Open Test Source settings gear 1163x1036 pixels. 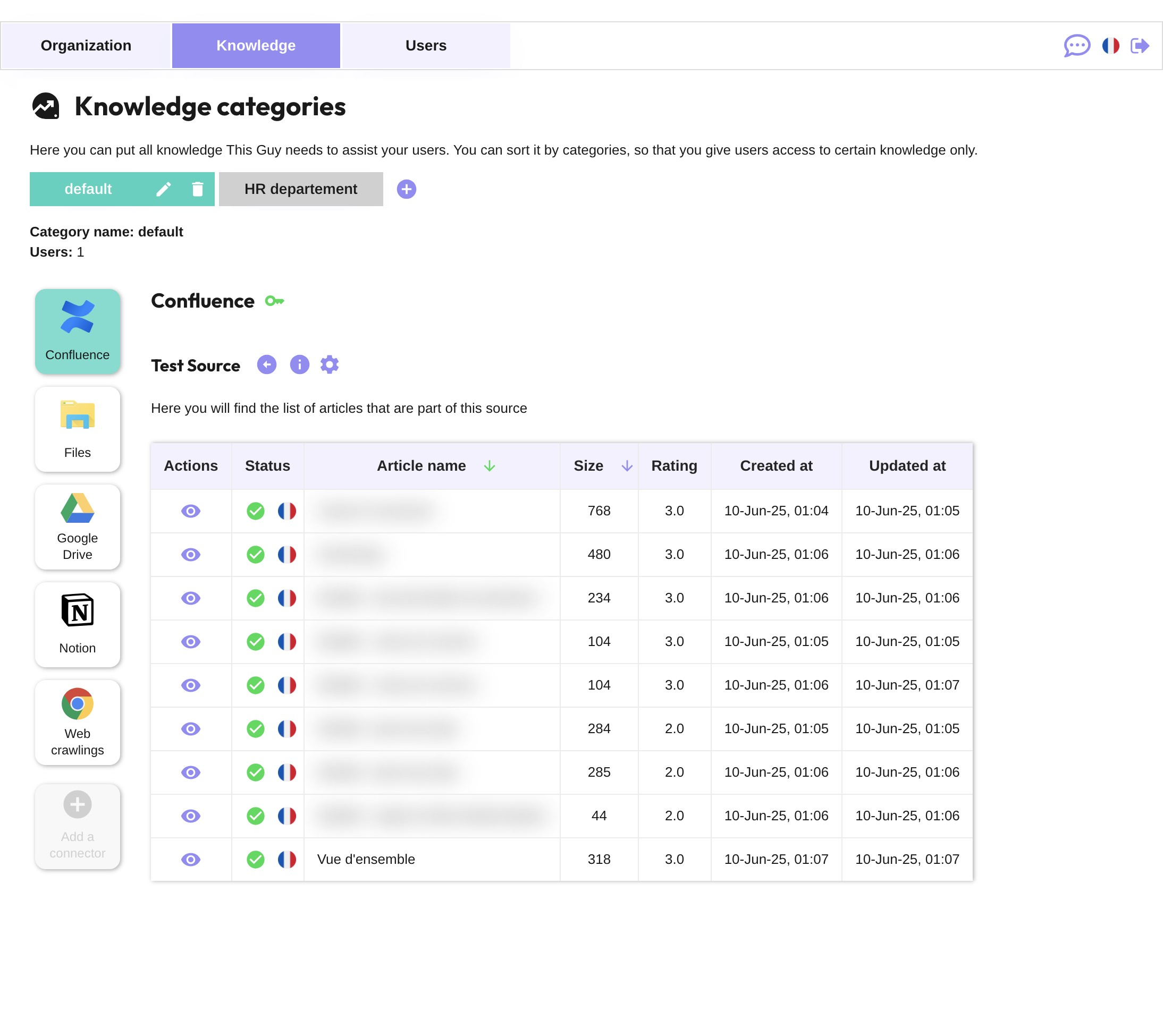point(329,365)
